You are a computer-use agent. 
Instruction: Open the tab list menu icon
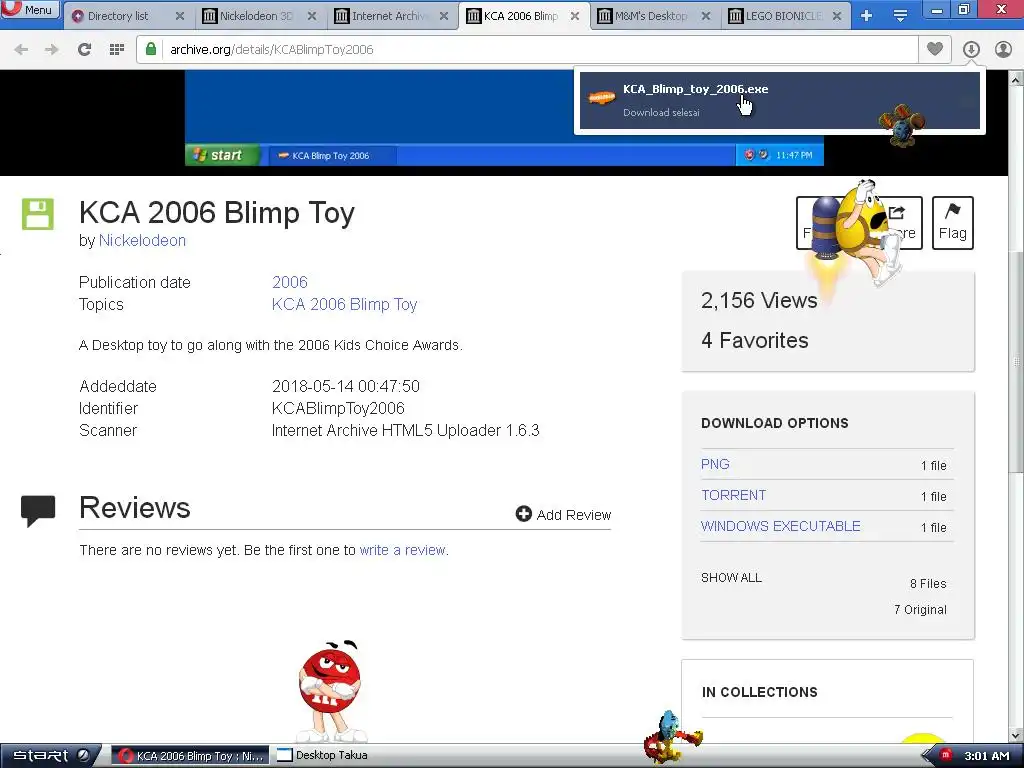(900, 16)
